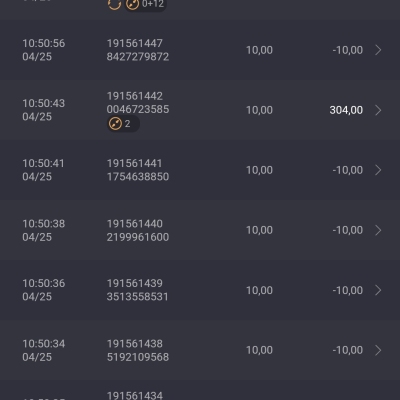The height and width of the screenshot is (400, 400).
Task: Open chevron for the 10:50:41 bet row
Action: click(x=378, y=170)
